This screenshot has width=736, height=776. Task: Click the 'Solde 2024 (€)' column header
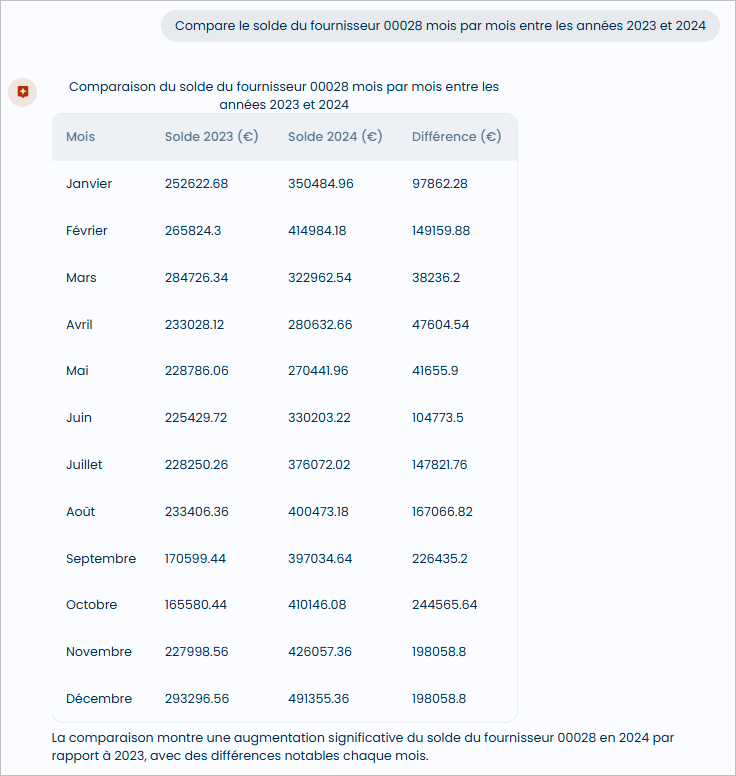click(x=335, y=137)
